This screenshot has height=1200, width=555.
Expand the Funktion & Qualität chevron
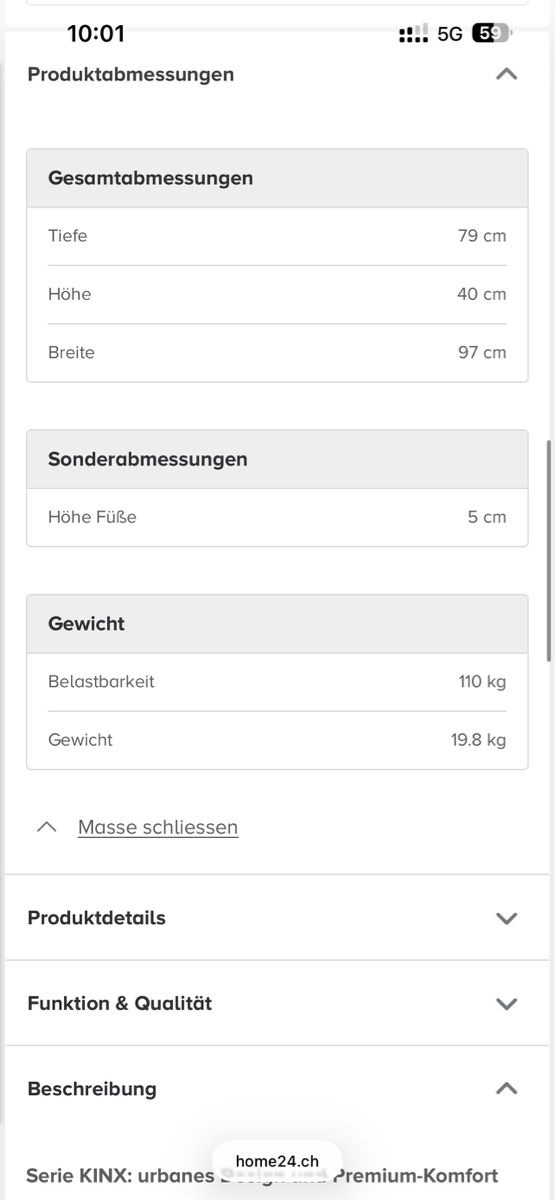(507, 1003)
